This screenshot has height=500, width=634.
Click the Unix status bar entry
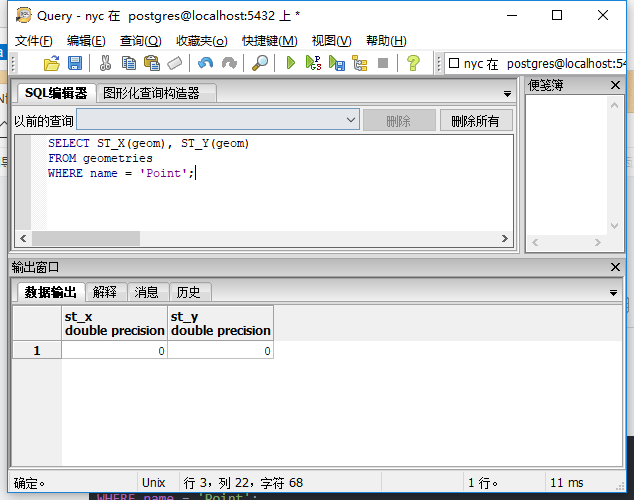tap(154, 483)
